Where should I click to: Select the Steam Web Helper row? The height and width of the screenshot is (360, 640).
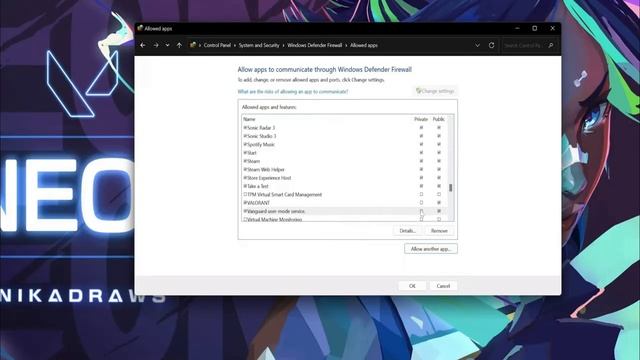point(344,169)
